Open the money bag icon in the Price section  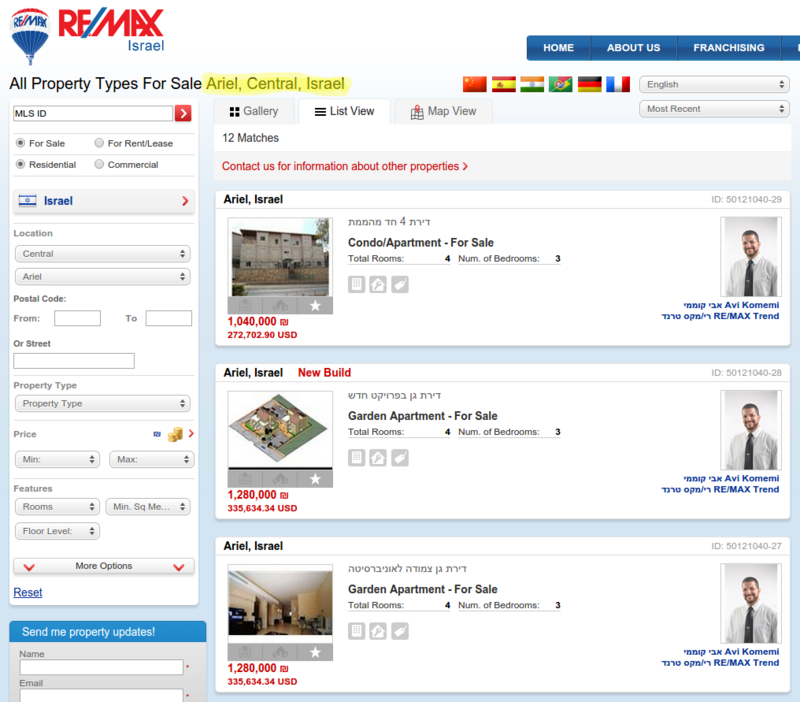[176, 434]
